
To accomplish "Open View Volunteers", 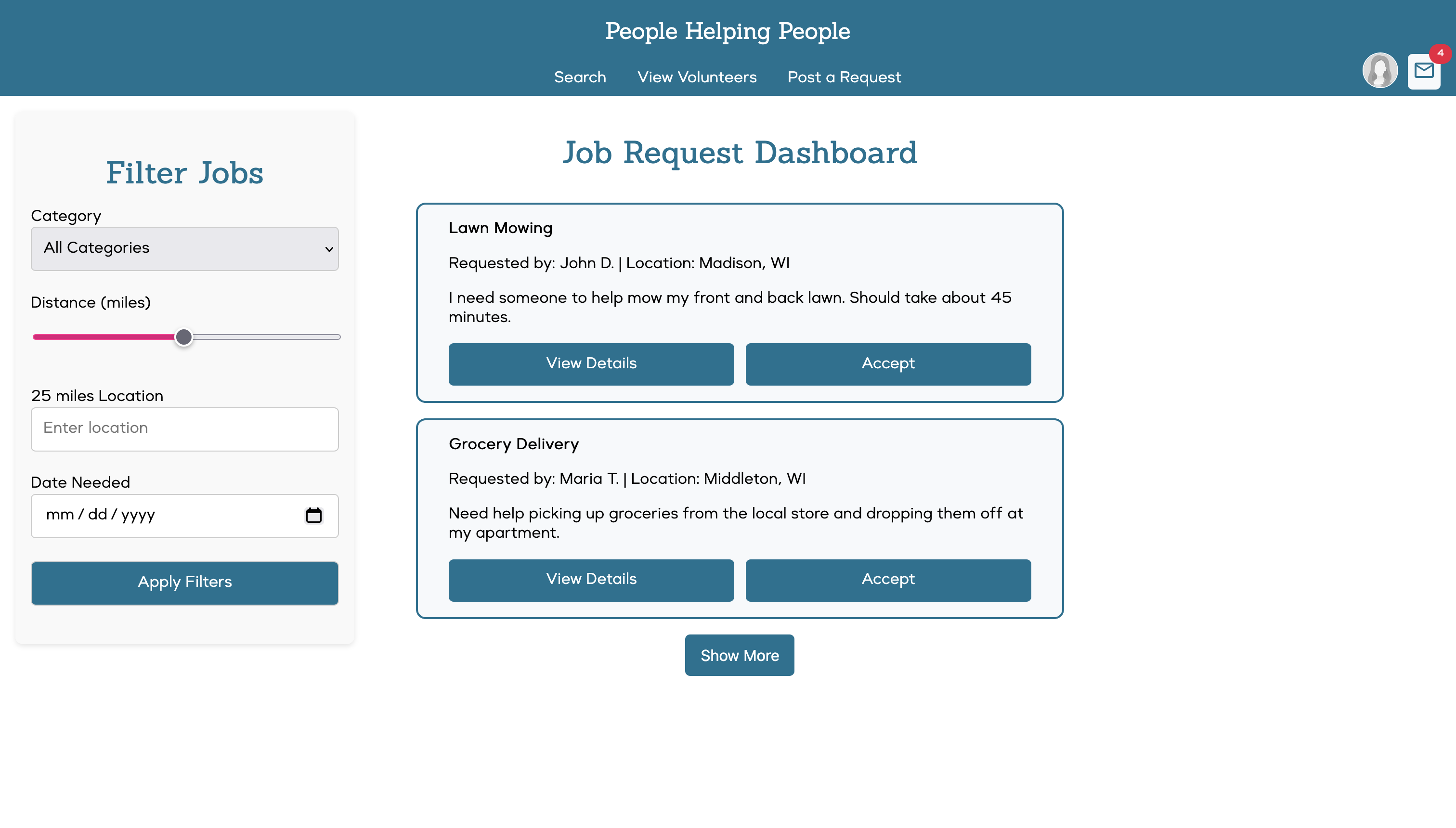I will [x=697, y=77].
